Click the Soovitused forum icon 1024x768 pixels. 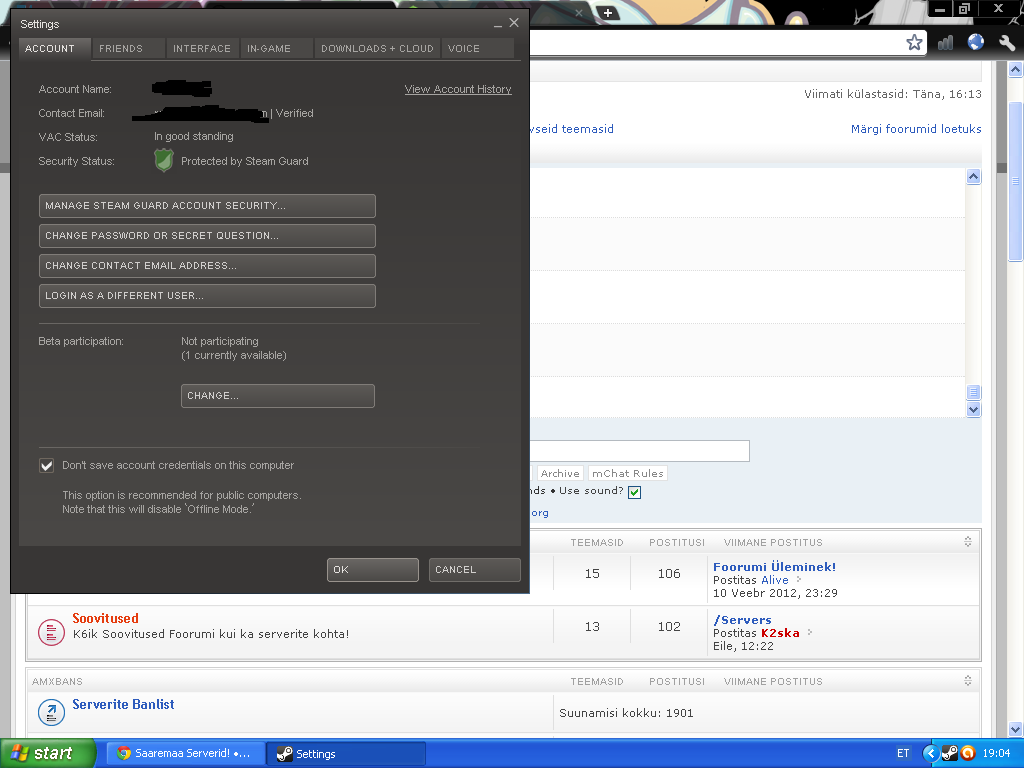pos(51,632)
